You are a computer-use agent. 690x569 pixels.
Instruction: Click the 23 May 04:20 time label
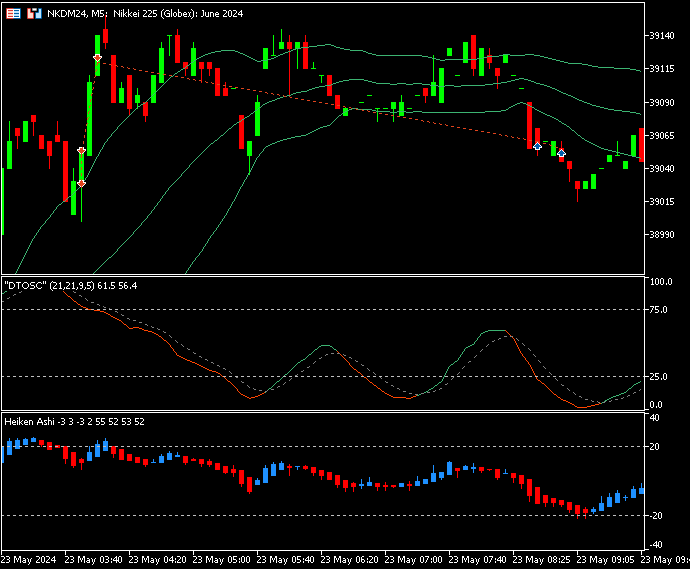158,560
